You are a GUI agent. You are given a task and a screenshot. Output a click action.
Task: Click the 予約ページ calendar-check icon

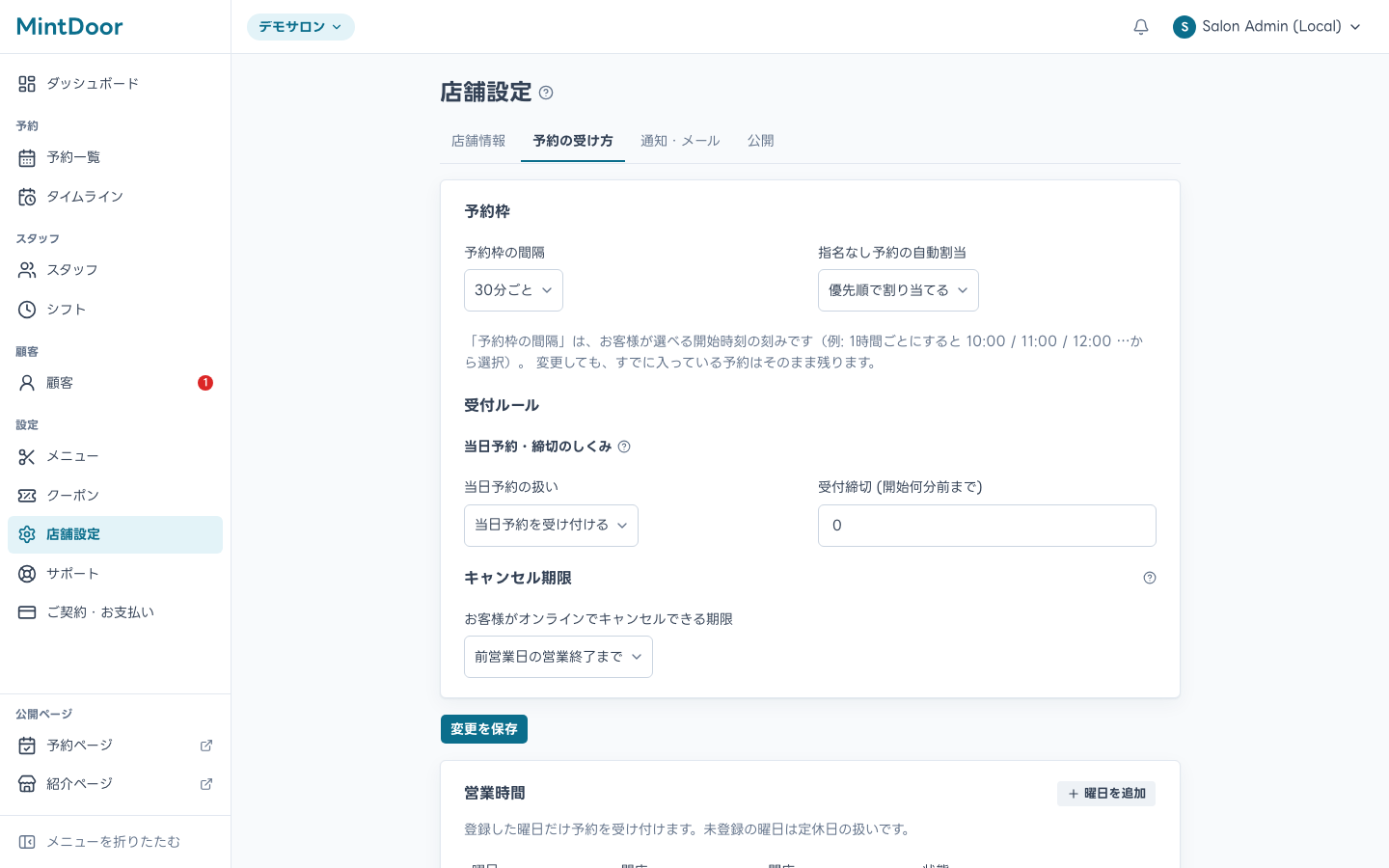click(x=27, y=746)
